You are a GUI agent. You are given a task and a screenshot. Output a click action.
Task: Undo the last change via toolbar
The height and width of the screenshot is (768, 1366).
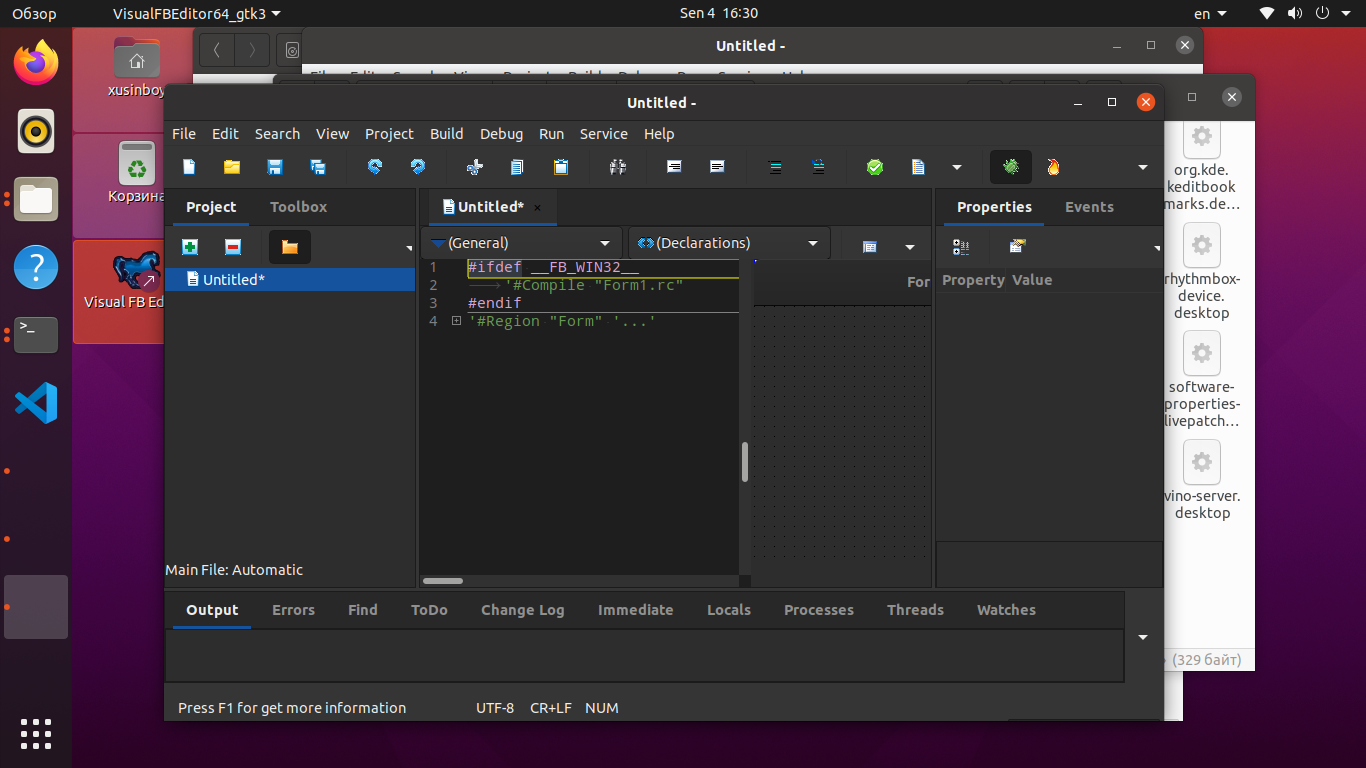(x=374, y=167)
